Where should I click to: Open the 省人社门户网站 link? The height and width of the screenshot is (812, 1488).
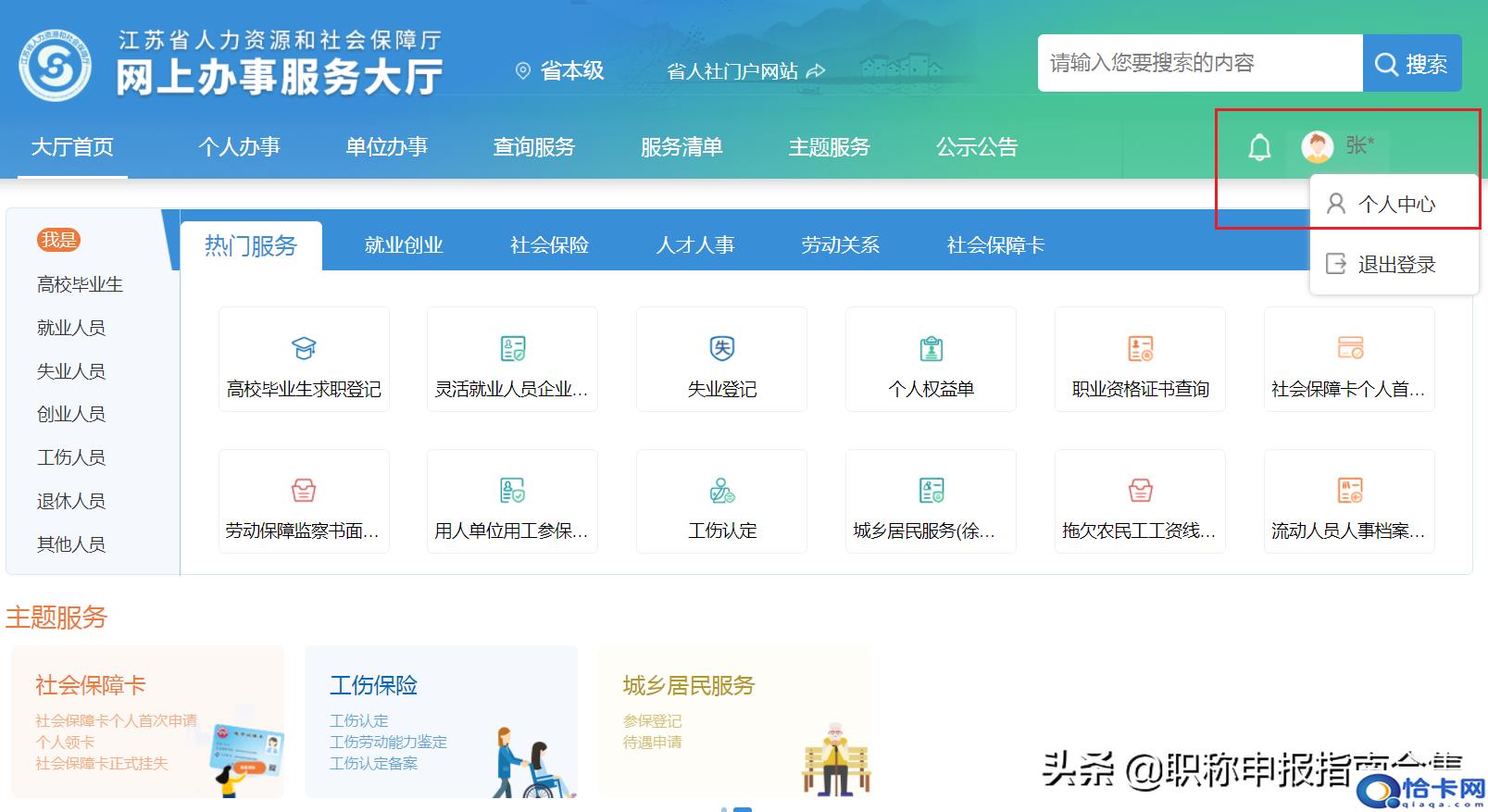[x=744, y=71]
